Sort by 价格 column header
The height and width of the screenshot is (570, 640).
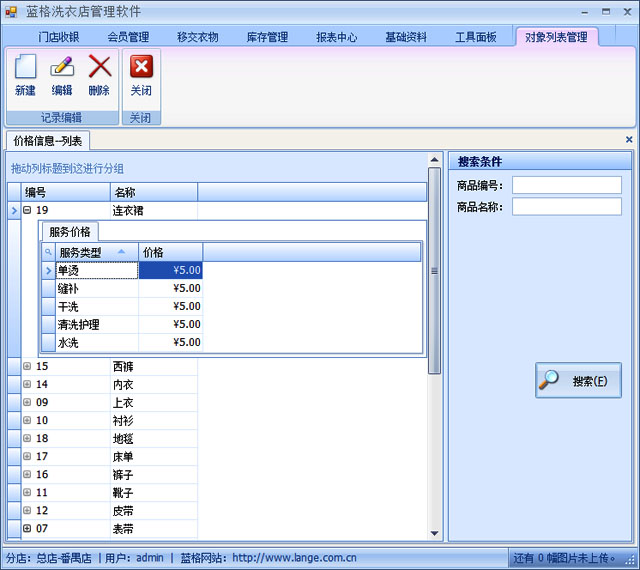coord(171,252)
